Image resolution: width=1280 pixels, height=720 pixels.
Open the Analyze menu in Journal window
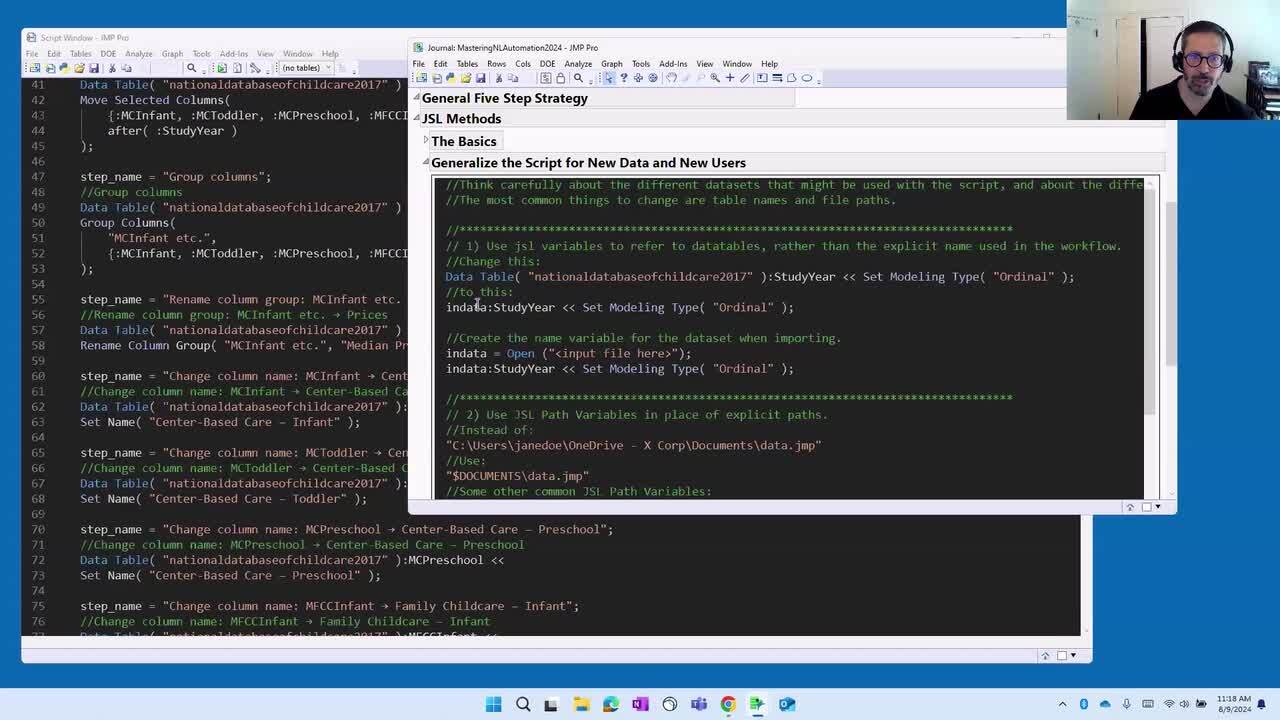(x=578, y=64)
